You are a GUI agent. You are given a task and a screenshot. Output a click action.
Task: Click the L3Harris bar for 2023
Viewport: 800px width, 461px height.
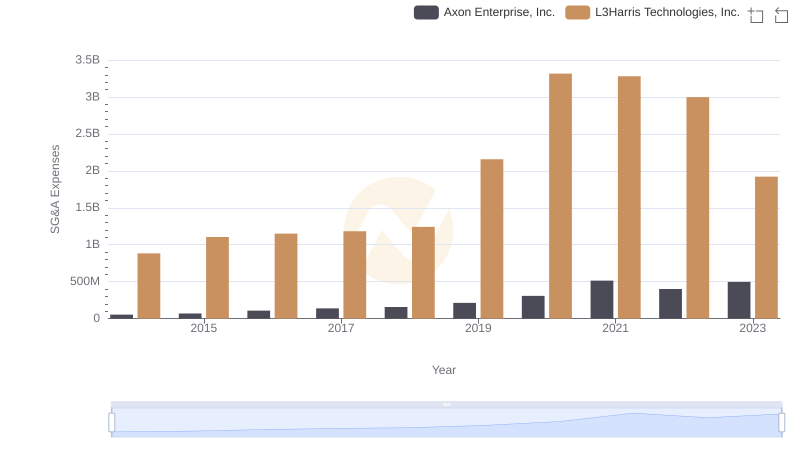766,247
